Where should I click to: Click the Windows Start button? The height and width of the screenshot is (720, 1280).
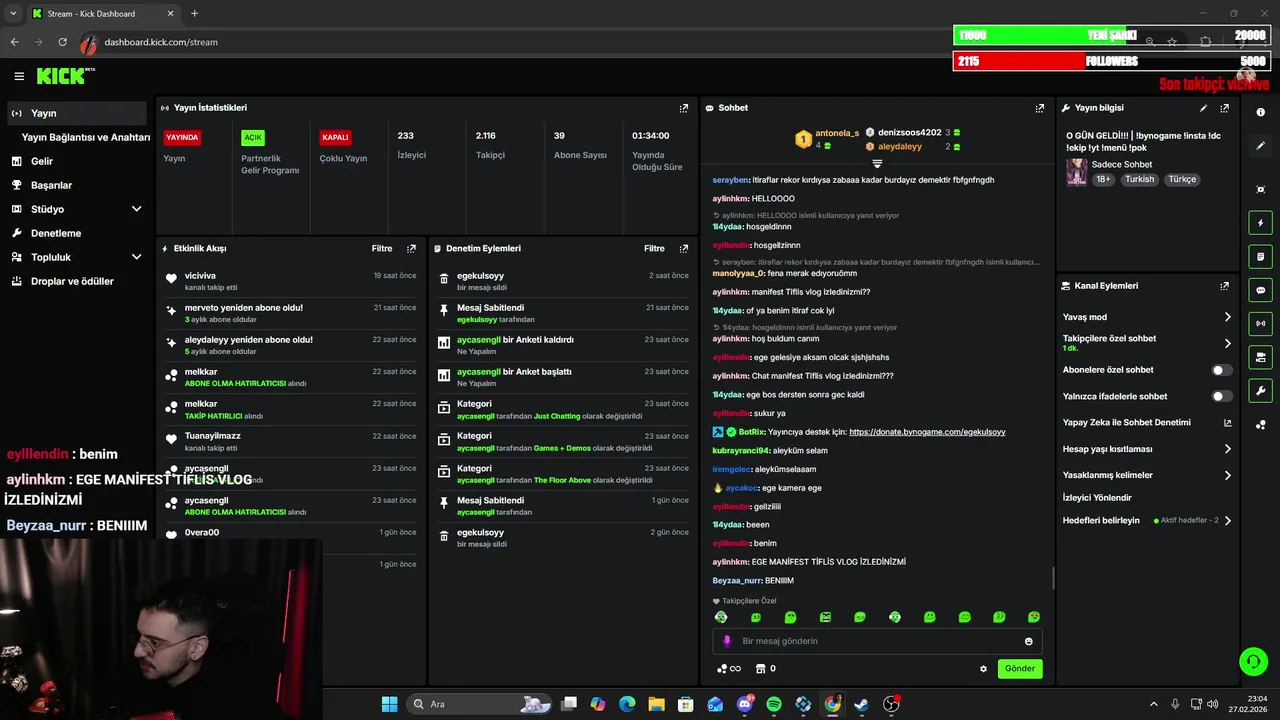click(389, 704)
